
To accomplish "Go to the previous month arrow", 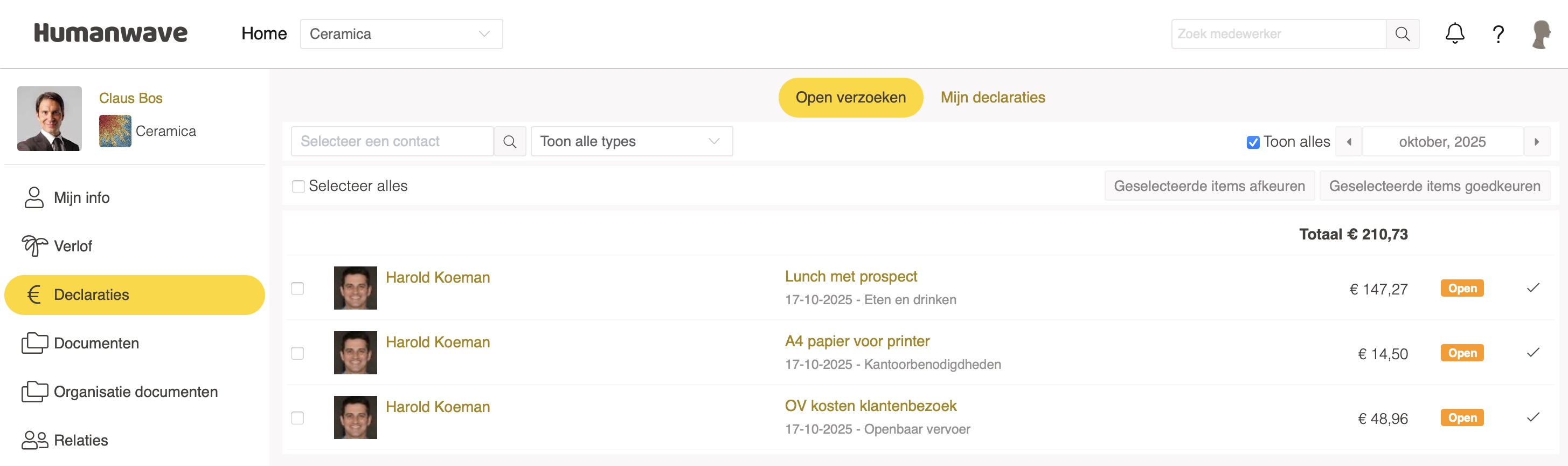I will (1348, 142).
